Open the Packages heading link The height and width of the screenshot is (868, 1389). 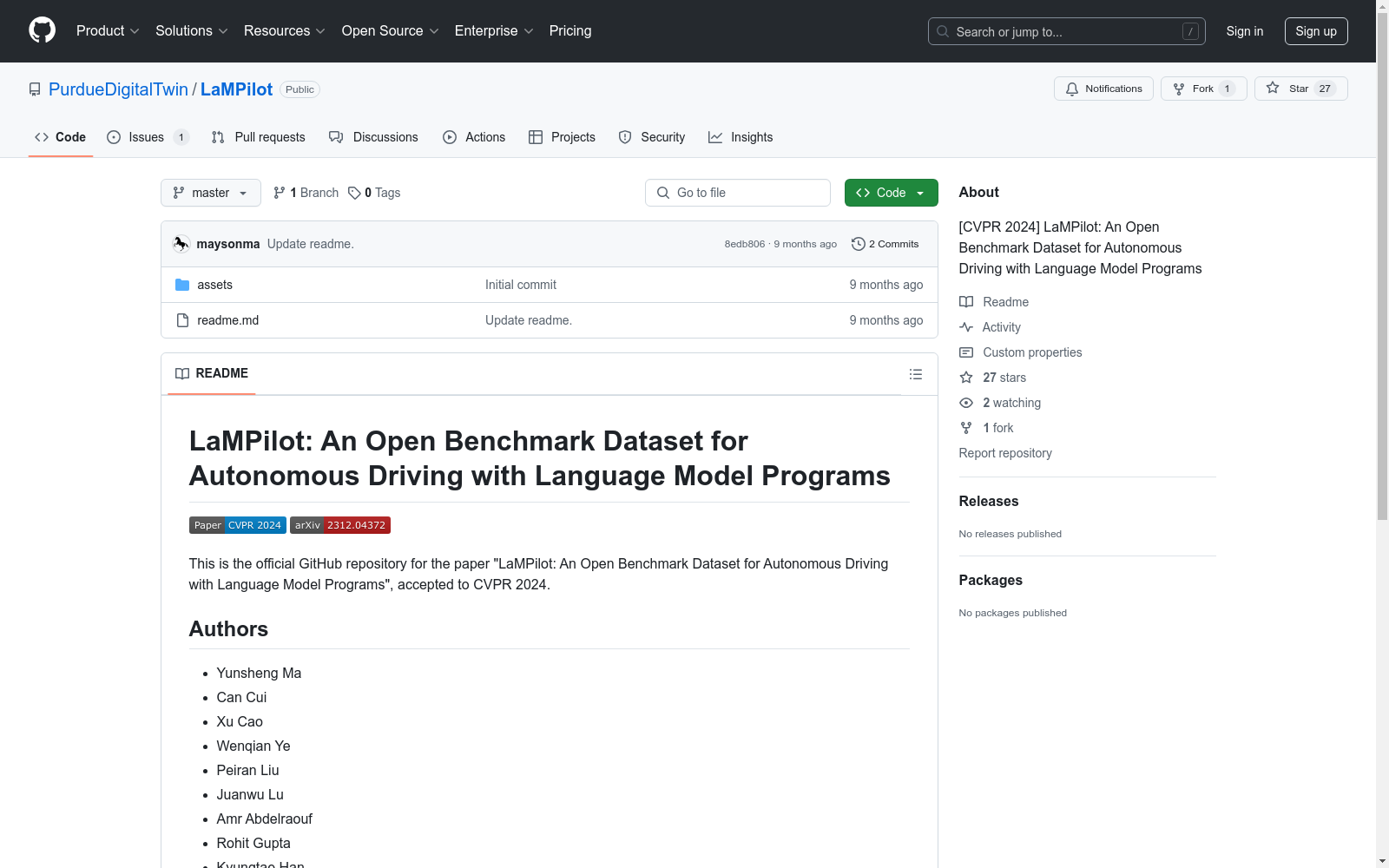(x=991, y=580)
